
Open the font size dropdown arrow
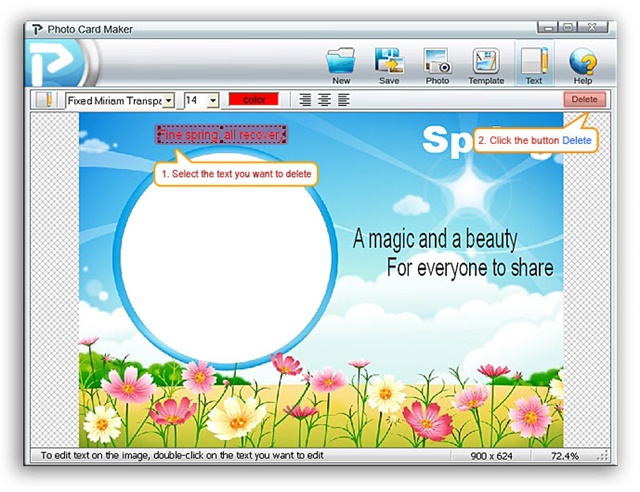point(212,100)
